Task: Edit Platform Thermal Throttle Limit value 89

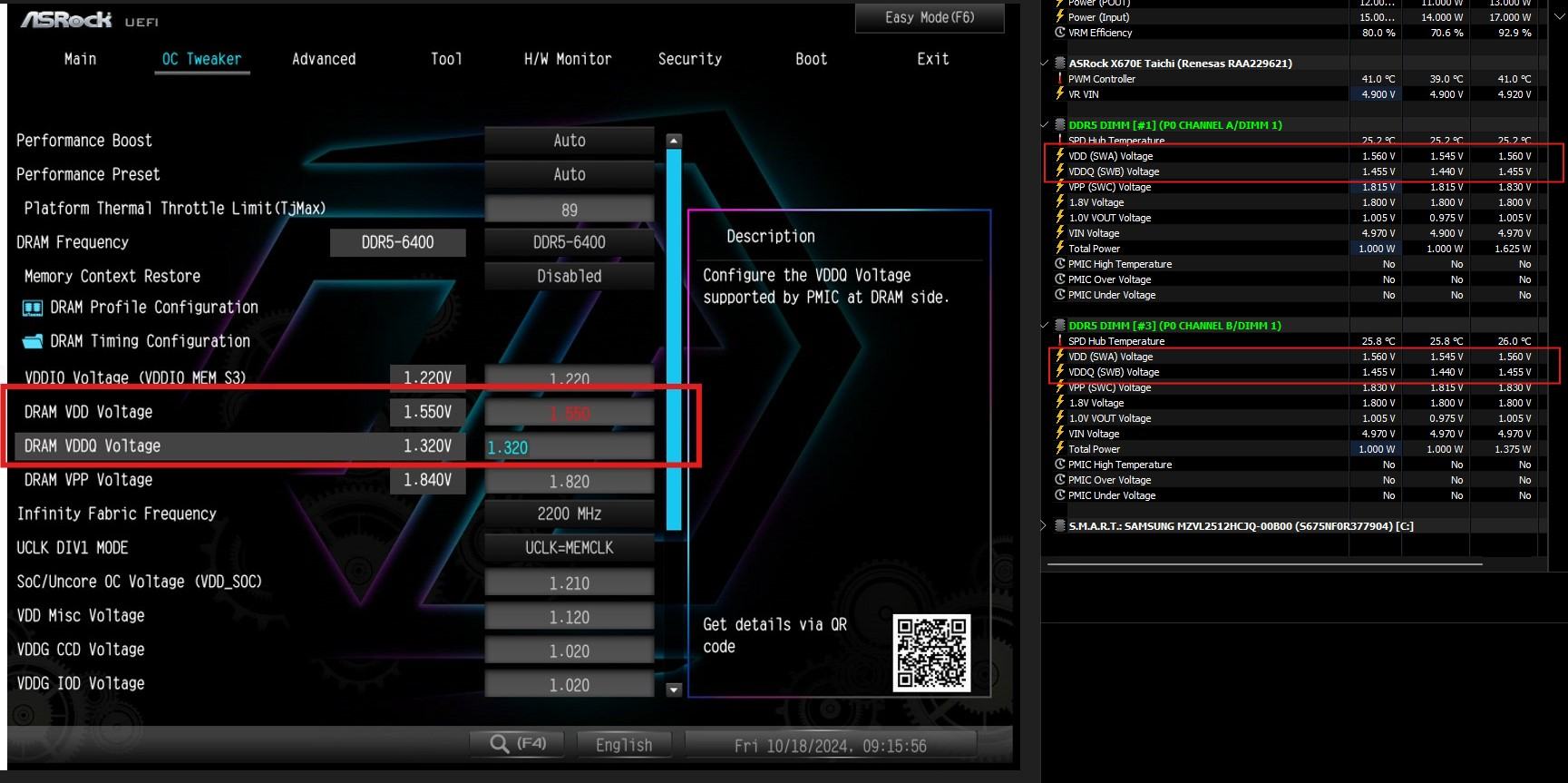Action: pyautogui.click(x=570, y=210)
